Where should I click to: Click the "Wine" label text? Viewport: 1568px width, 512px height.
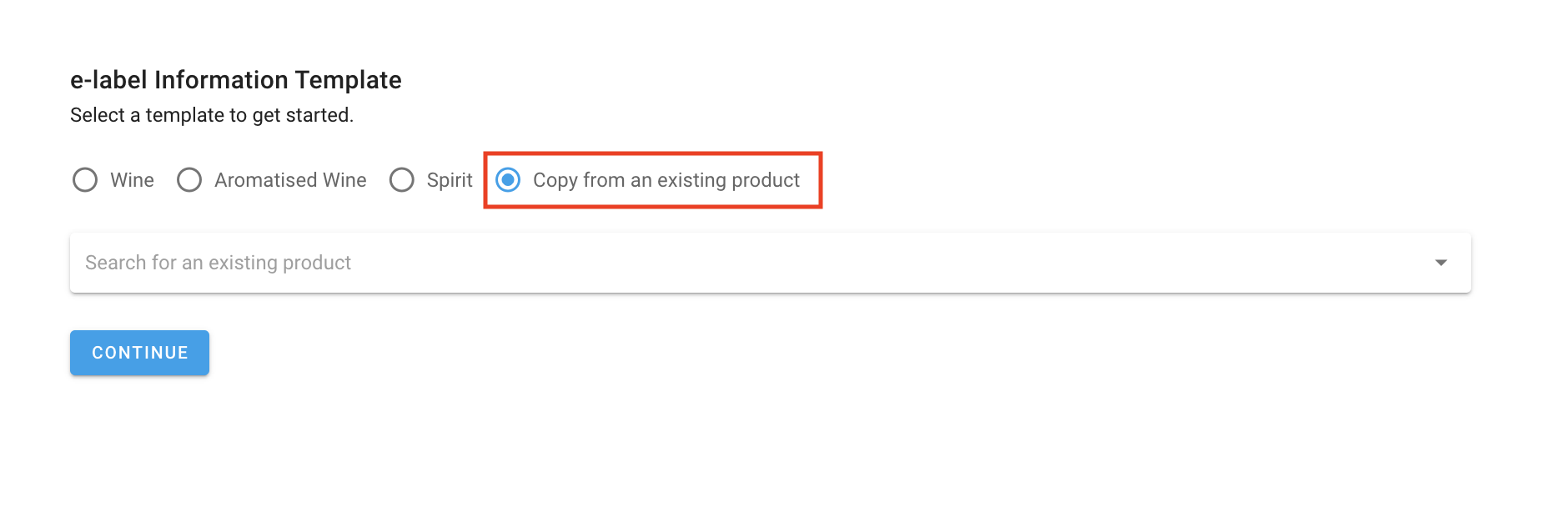(x=132, y=180)
